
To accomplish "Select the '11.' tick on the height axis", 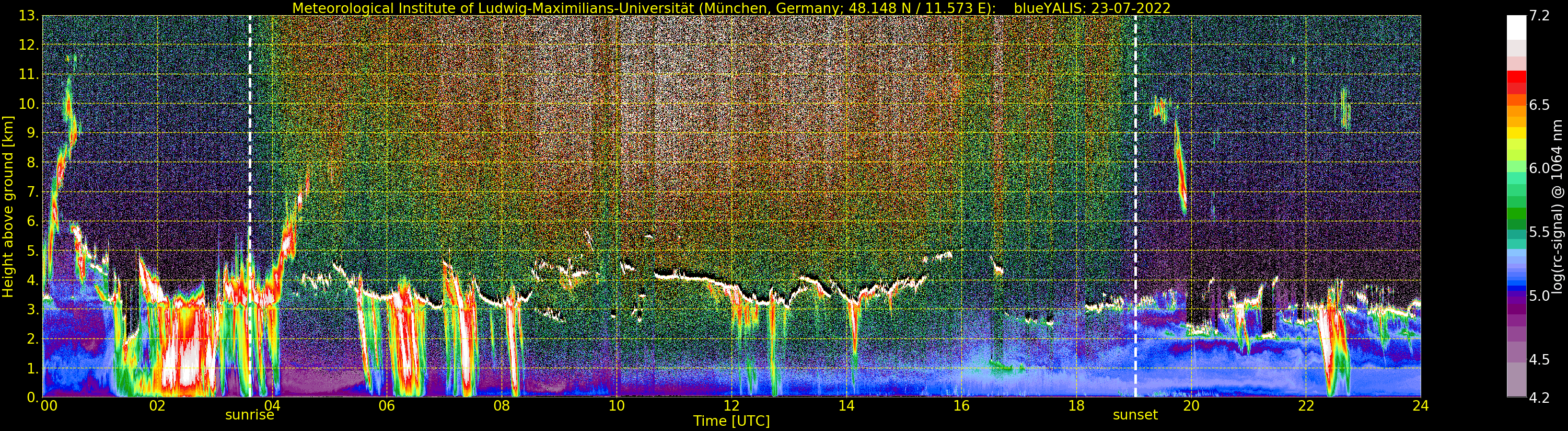I will tap(29, 74).
